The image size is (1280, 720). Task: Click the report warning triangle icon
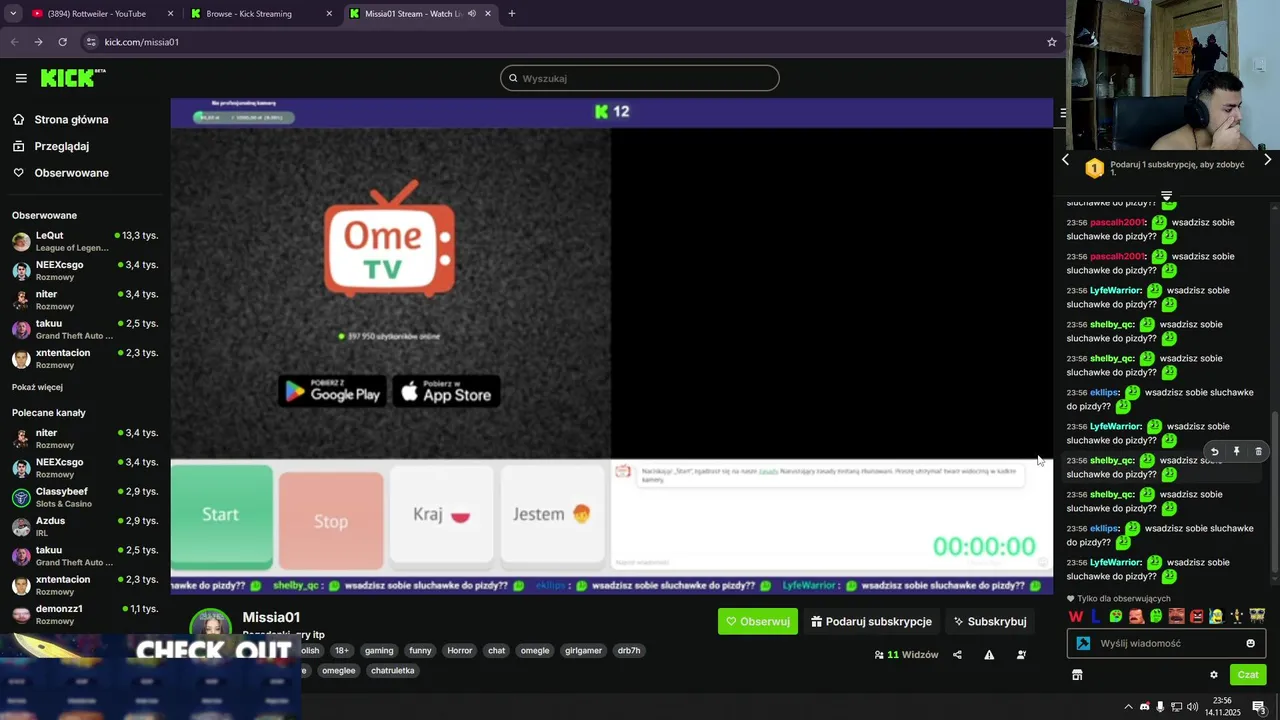[989, 655]
